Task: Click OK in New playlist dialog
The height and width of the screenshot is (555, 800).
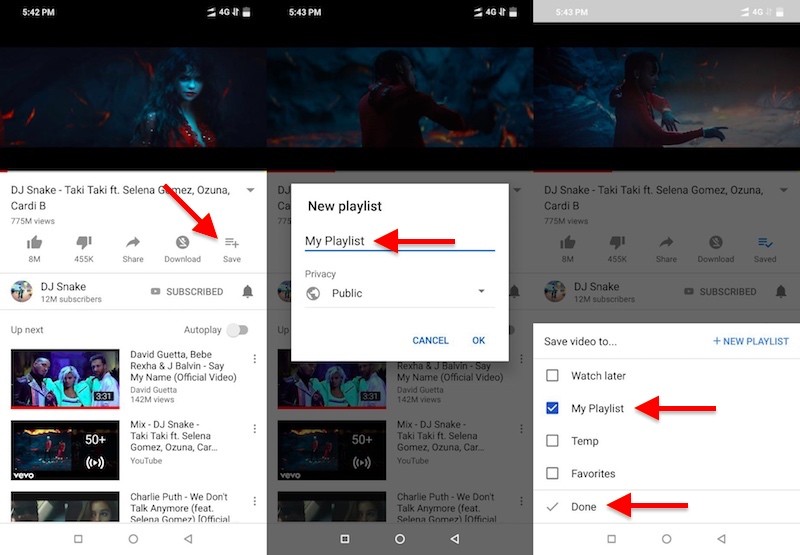Action: [x=479, y=340]
